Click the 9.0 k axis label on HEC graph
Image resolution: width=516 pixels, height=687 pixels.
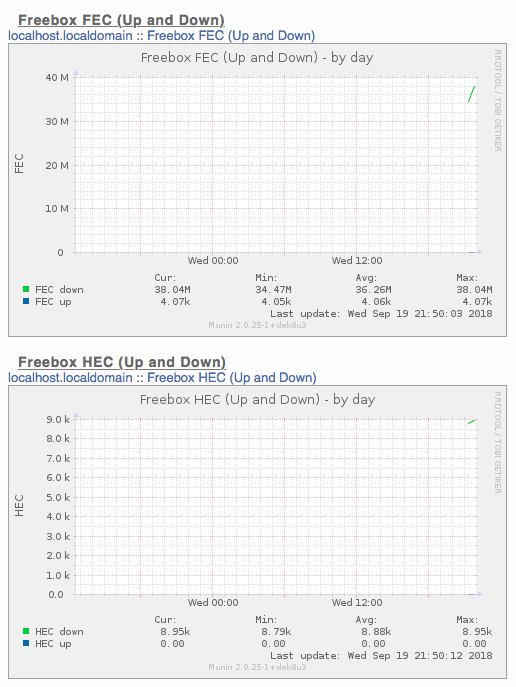pos(58,420)
